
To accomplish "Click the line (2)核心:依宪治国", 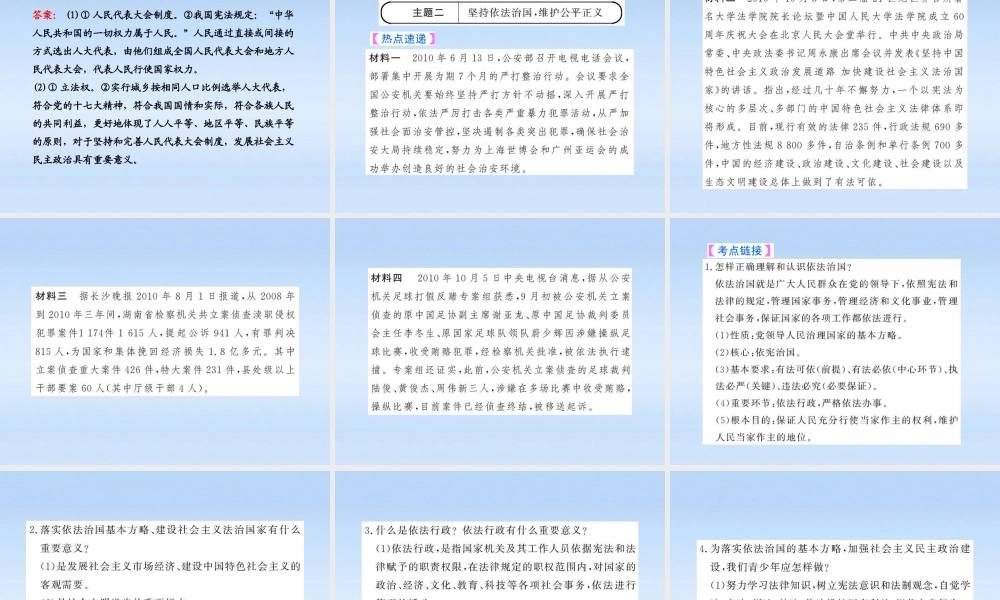I will coord(758,353).
